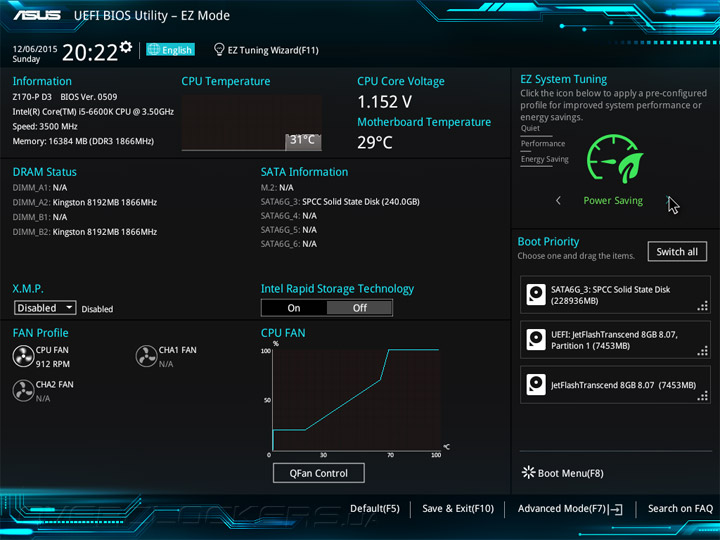Click the globe icon beside English
720x540 pixels.
pos(154,50)
